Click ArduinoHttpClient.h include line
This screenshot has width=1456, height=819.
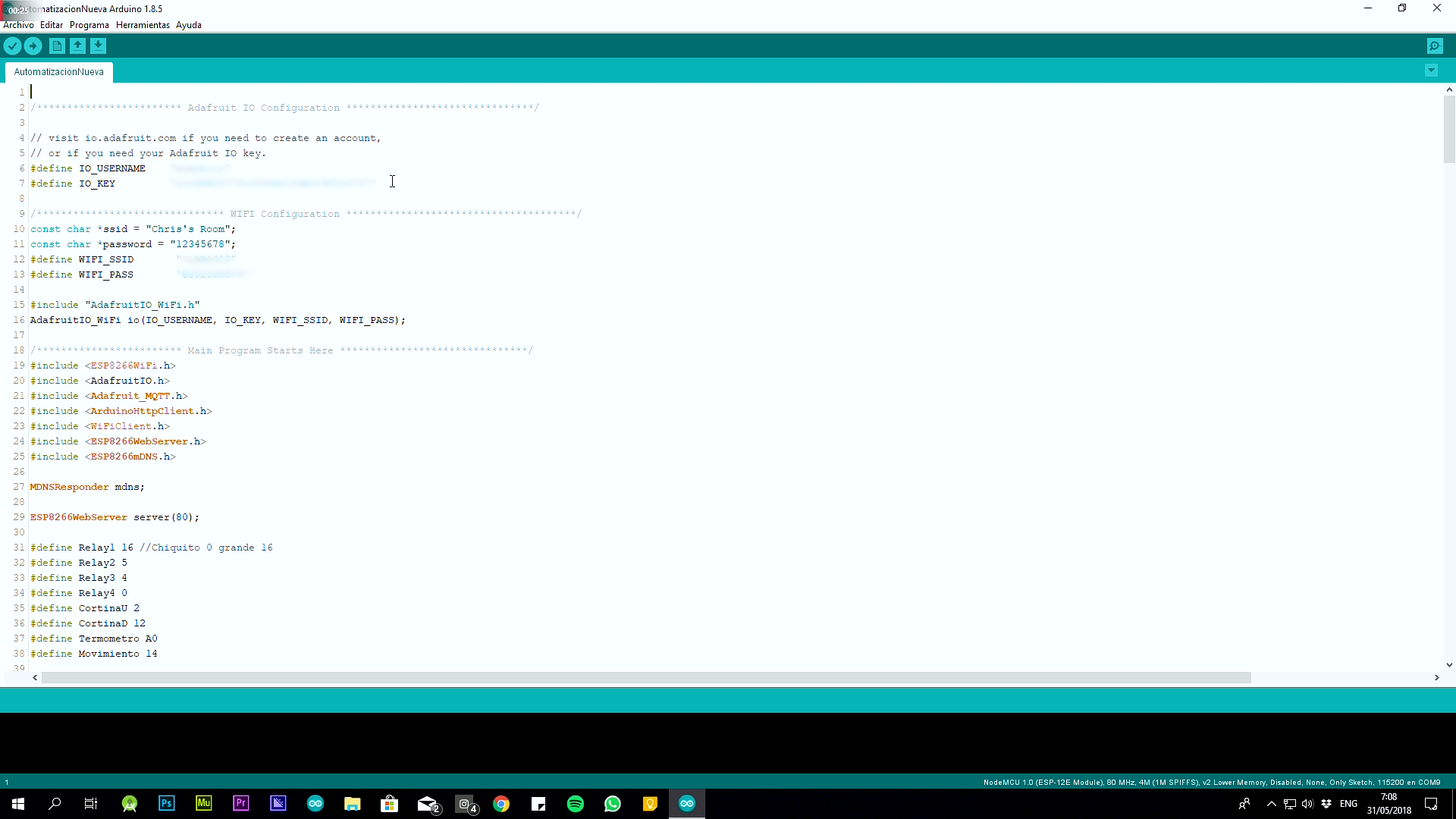tap(121, 411)
